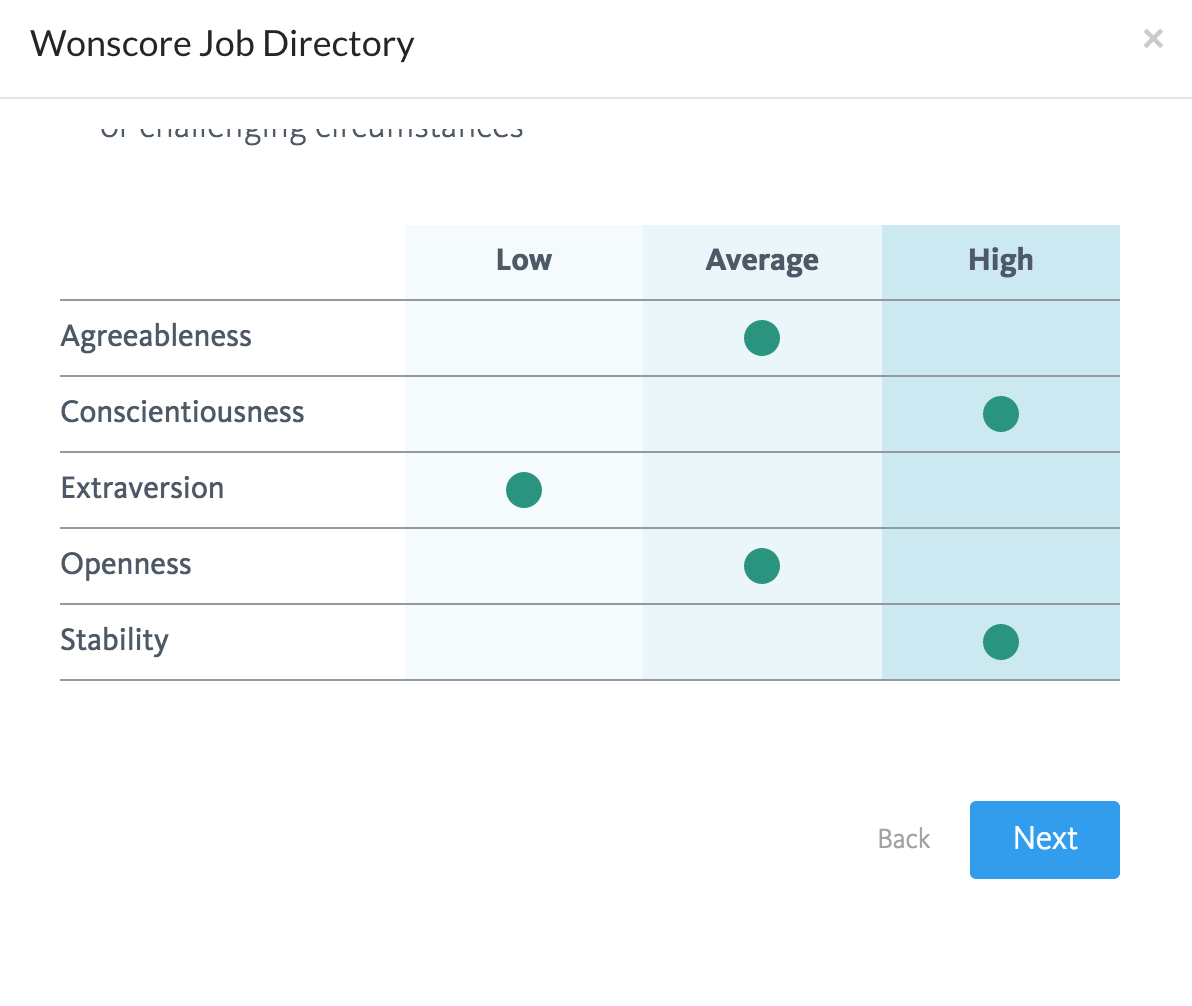
Task: Click the Stability row label
Action: click(x=114, y=640)
